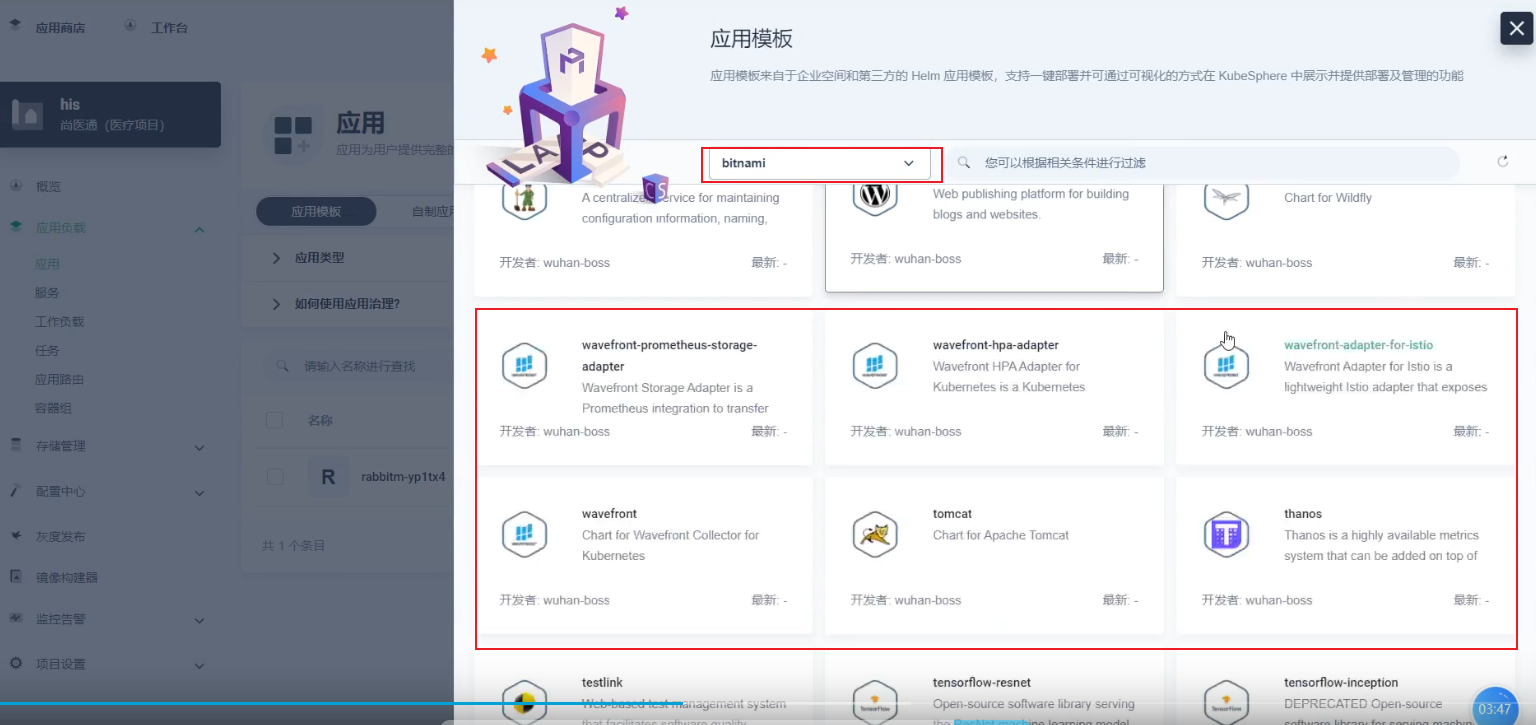This screenshot has width=1536, height=725.
Task: Open the tensorflow-resnet template title
Action: pyautogui.click(x=981, y=683)
